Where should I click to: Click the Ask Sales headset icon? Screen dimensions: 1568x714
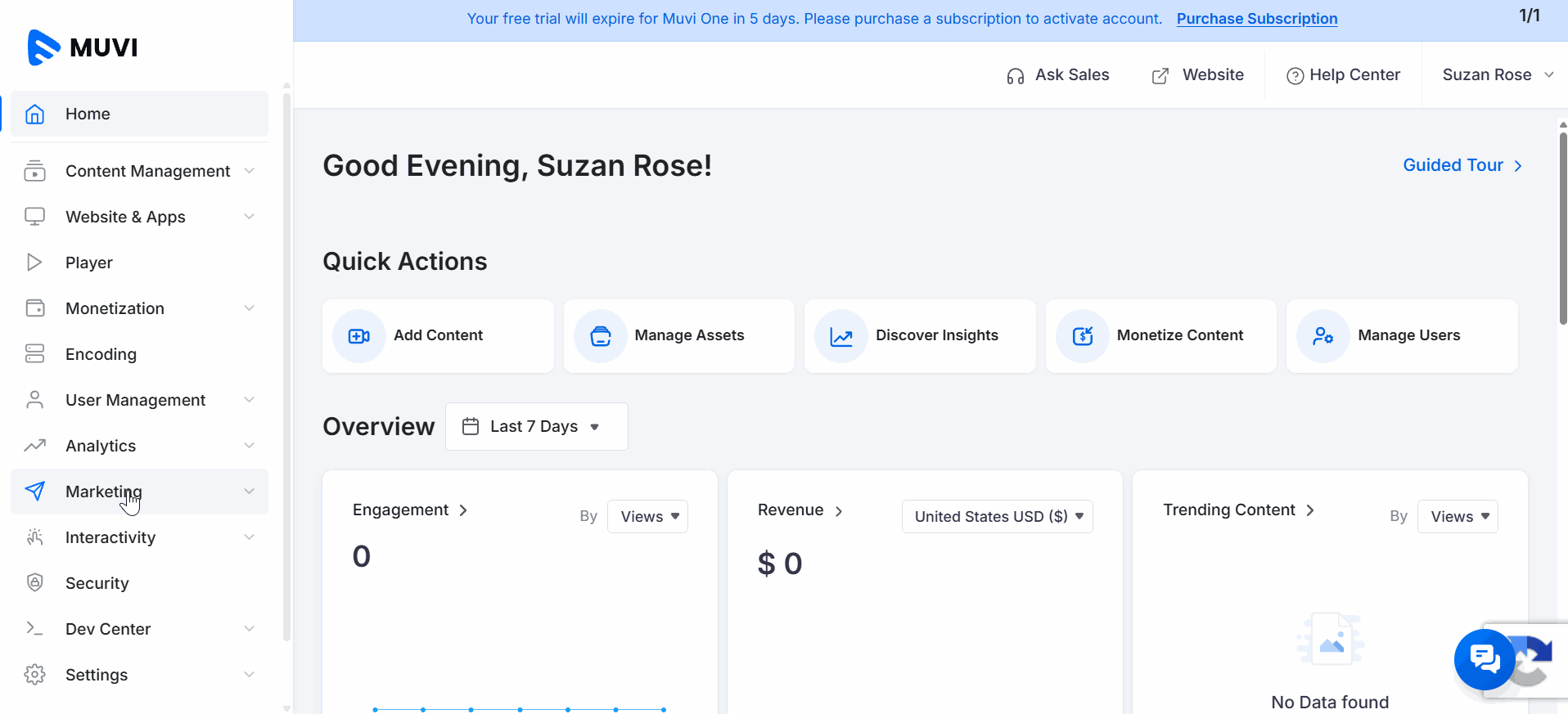1016,76
